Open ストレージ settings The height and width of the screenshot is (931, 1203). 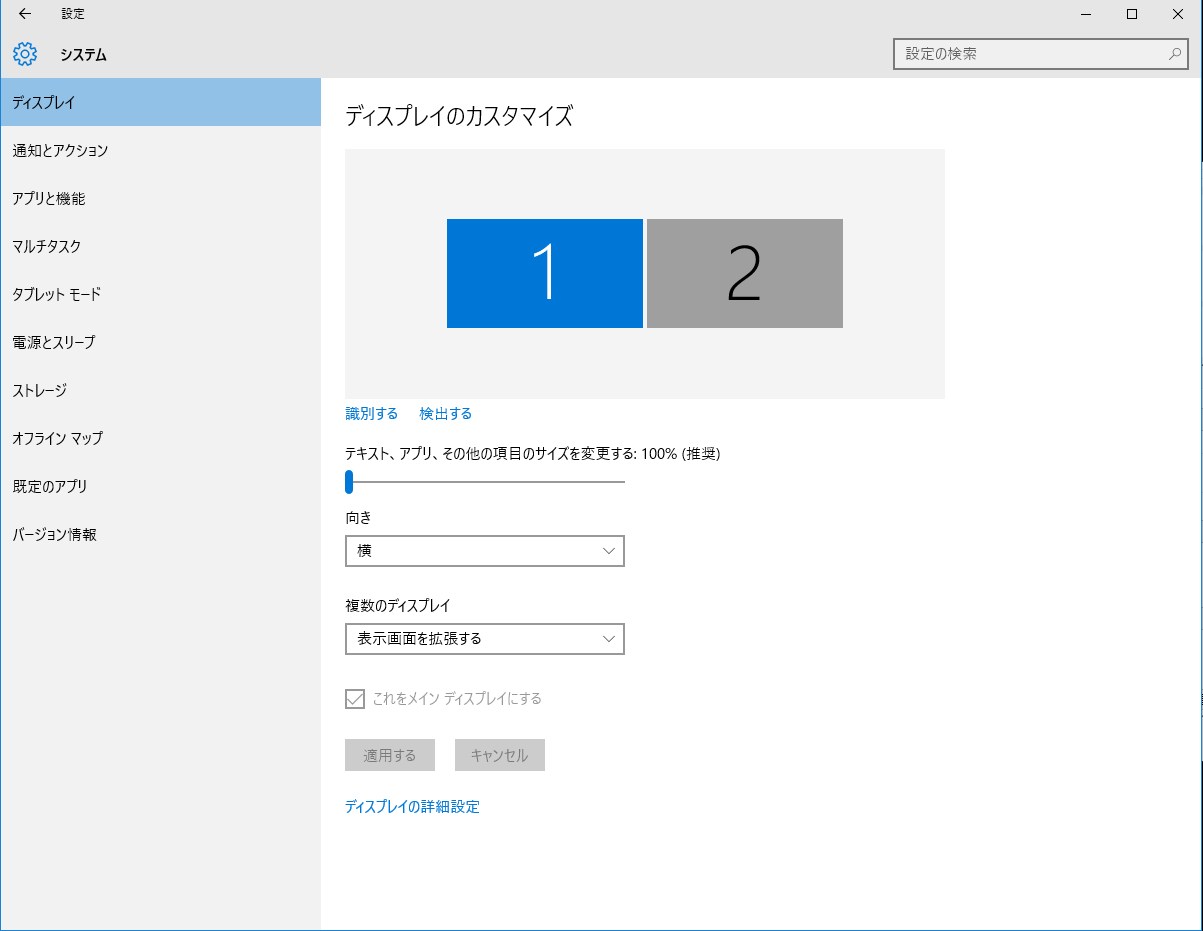coord(40,391)
